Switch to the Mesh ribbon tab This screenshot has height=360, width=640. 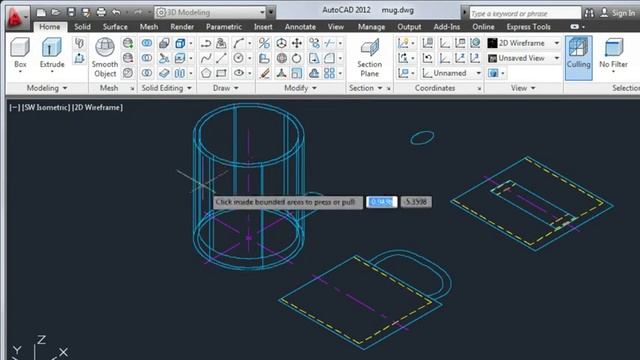tap(149, 27)
